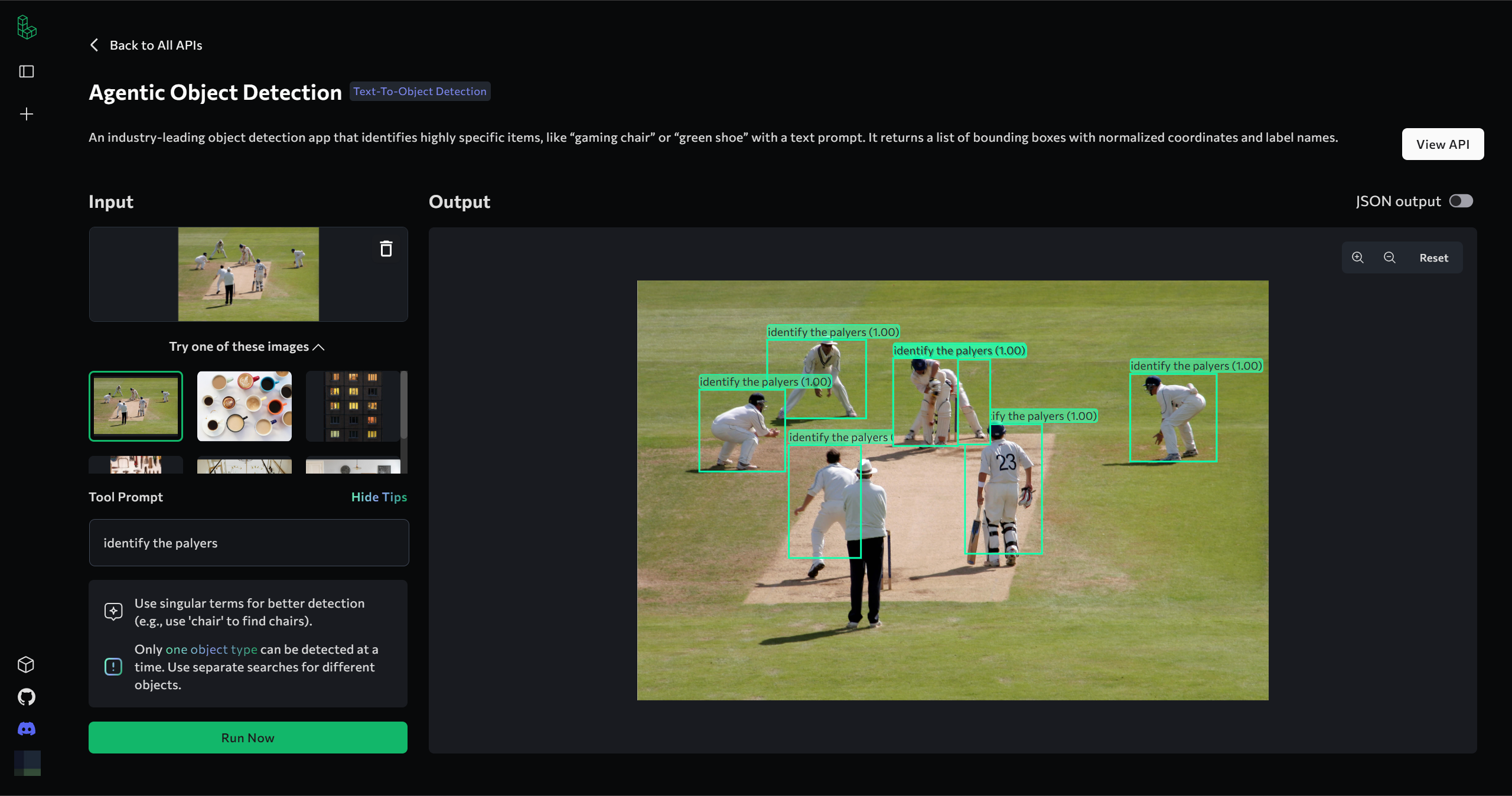Viewport: 1512px width, 796px height.
Task: Delete uploaded image with trash icon
Action: tap(386, 249)
